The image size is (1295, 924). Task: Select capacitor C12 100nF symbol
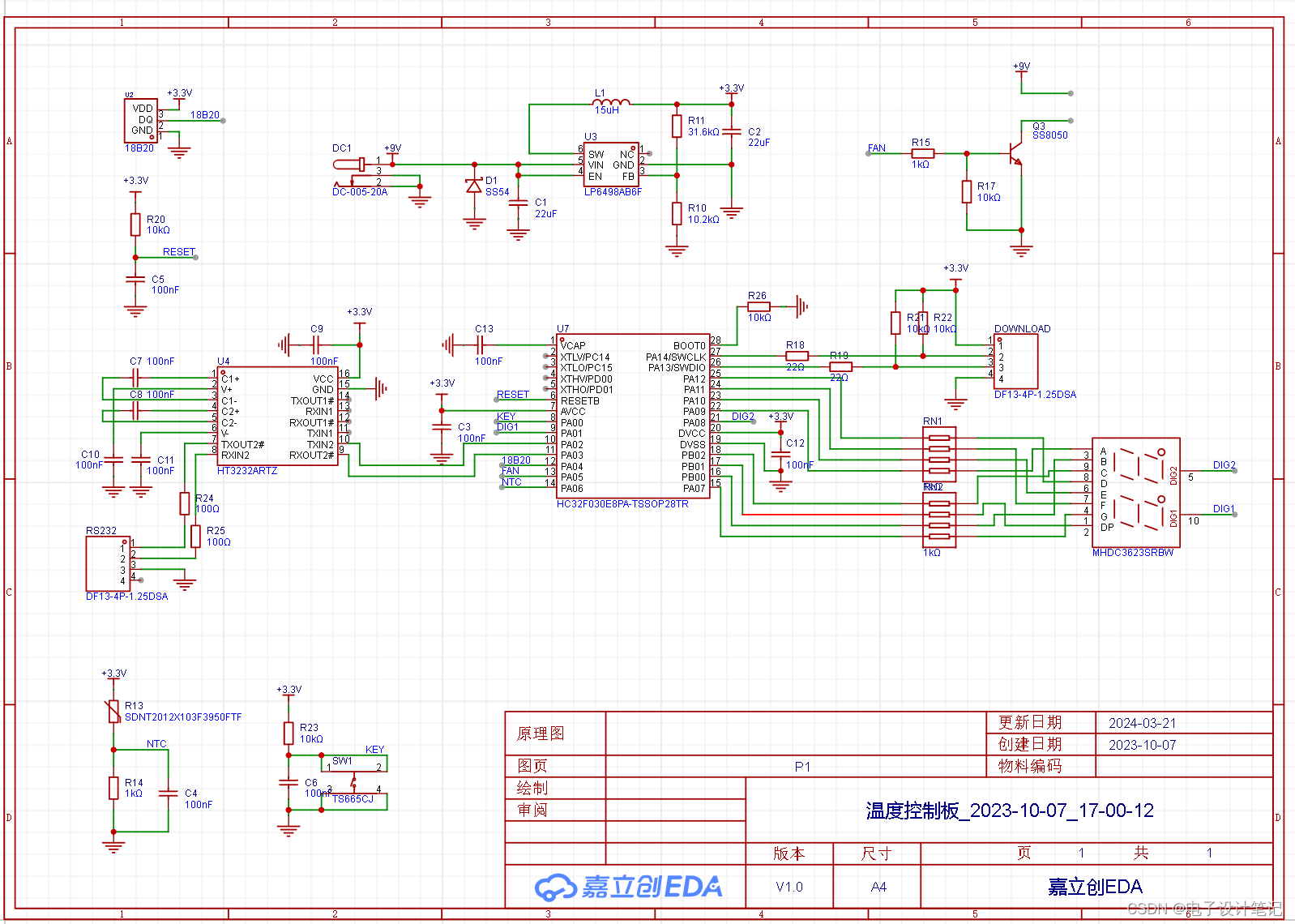[x=780, y=454]
